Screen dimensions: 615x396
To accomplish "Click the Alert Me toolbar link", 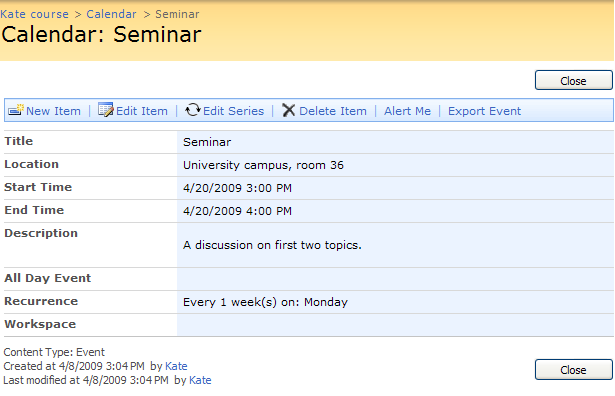I will click(x=408, y=111).
